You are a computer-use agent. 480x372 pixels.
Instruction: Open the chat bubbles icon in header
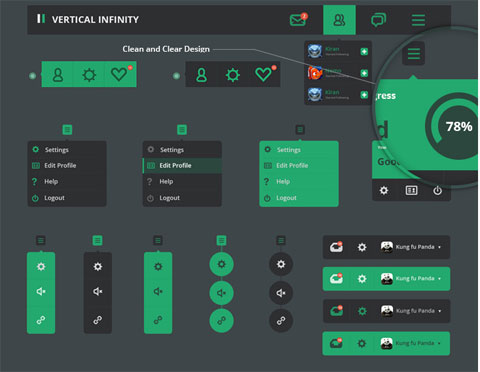[x=378, y=20]
